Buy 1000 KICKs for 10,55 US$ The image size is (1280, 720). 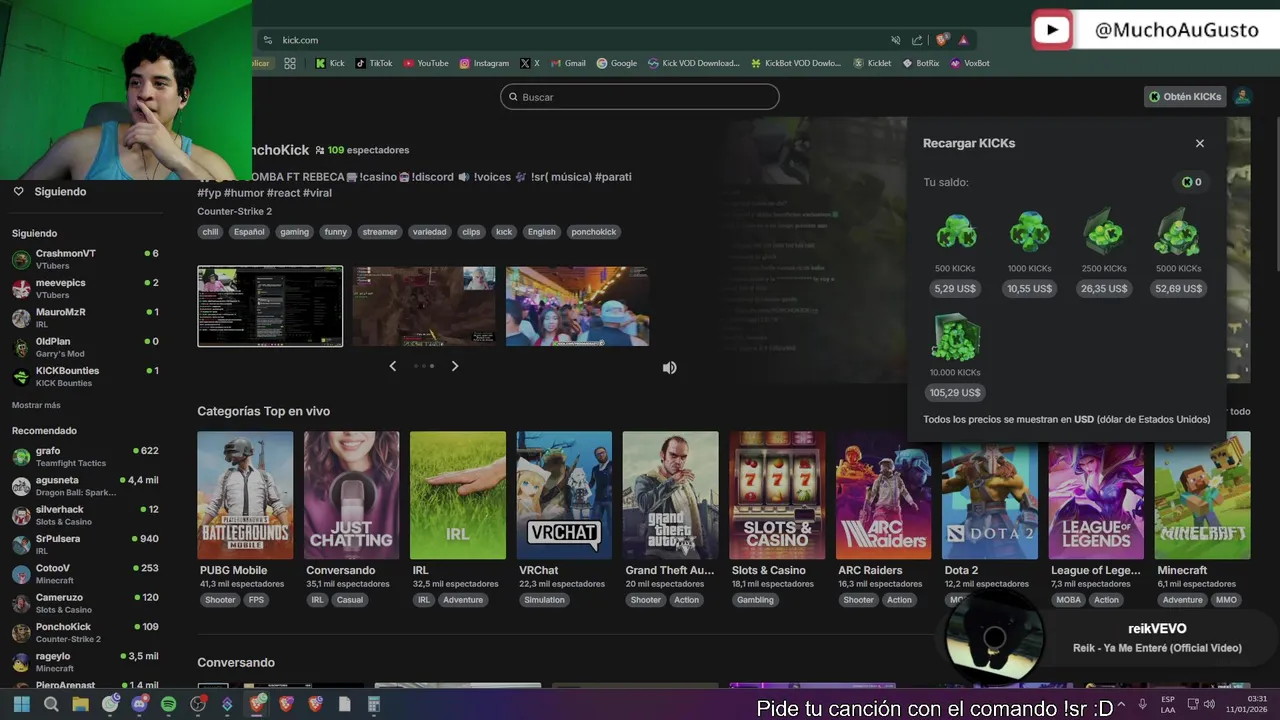point(1029,288)
